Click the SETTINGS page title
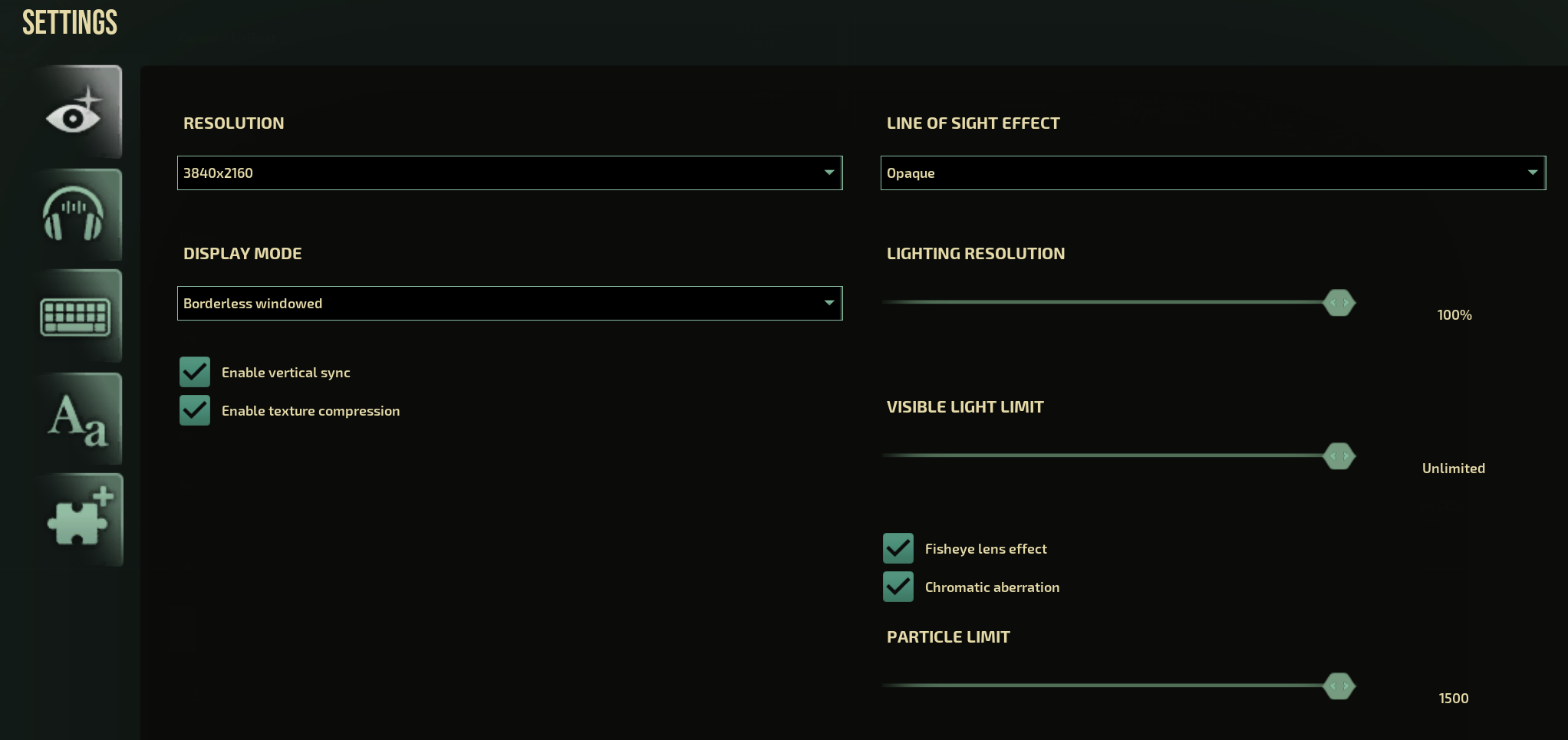 pos(70,22)
